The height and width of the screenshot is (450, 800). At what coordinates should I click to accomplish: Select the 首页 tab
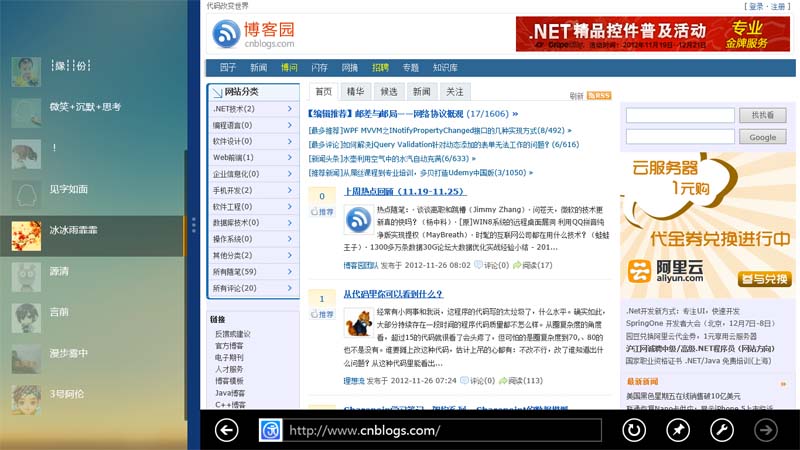[323, 92]
